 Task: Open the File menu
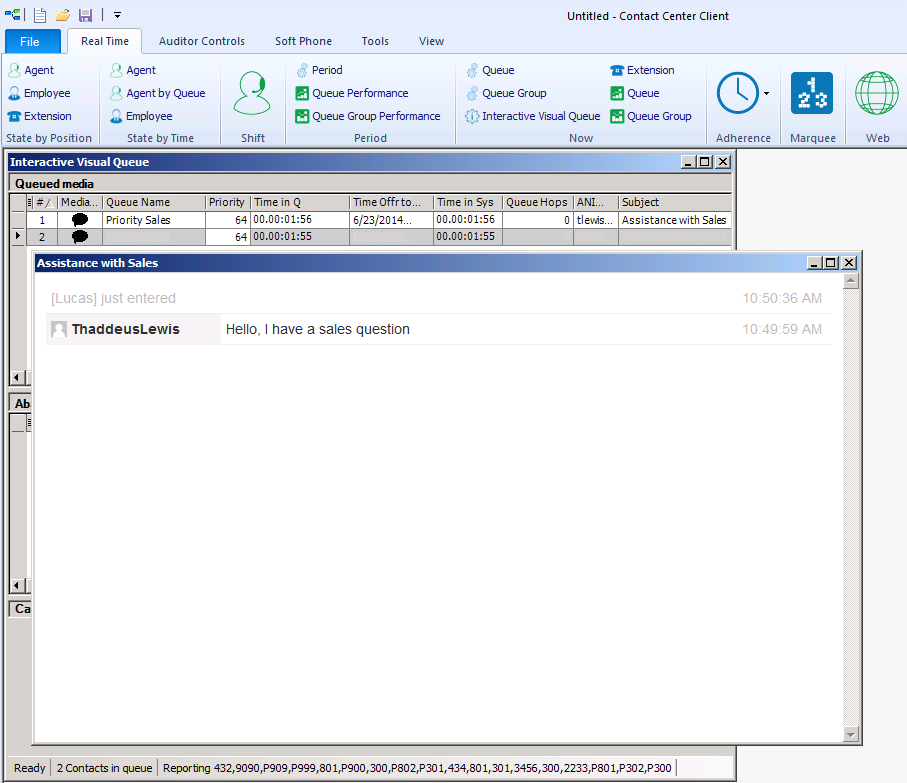pos(30,41)
